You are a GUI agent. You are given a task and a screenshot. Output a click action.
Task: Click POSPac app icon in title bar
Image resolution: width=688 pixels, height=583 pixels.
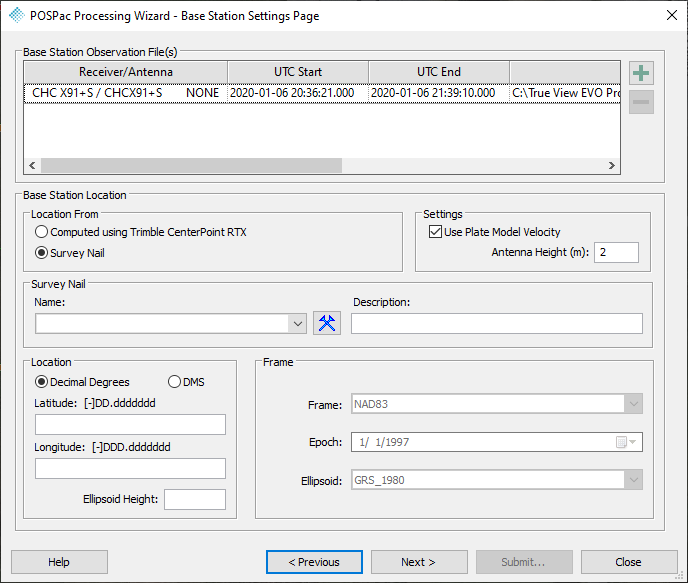coord(17,15)
